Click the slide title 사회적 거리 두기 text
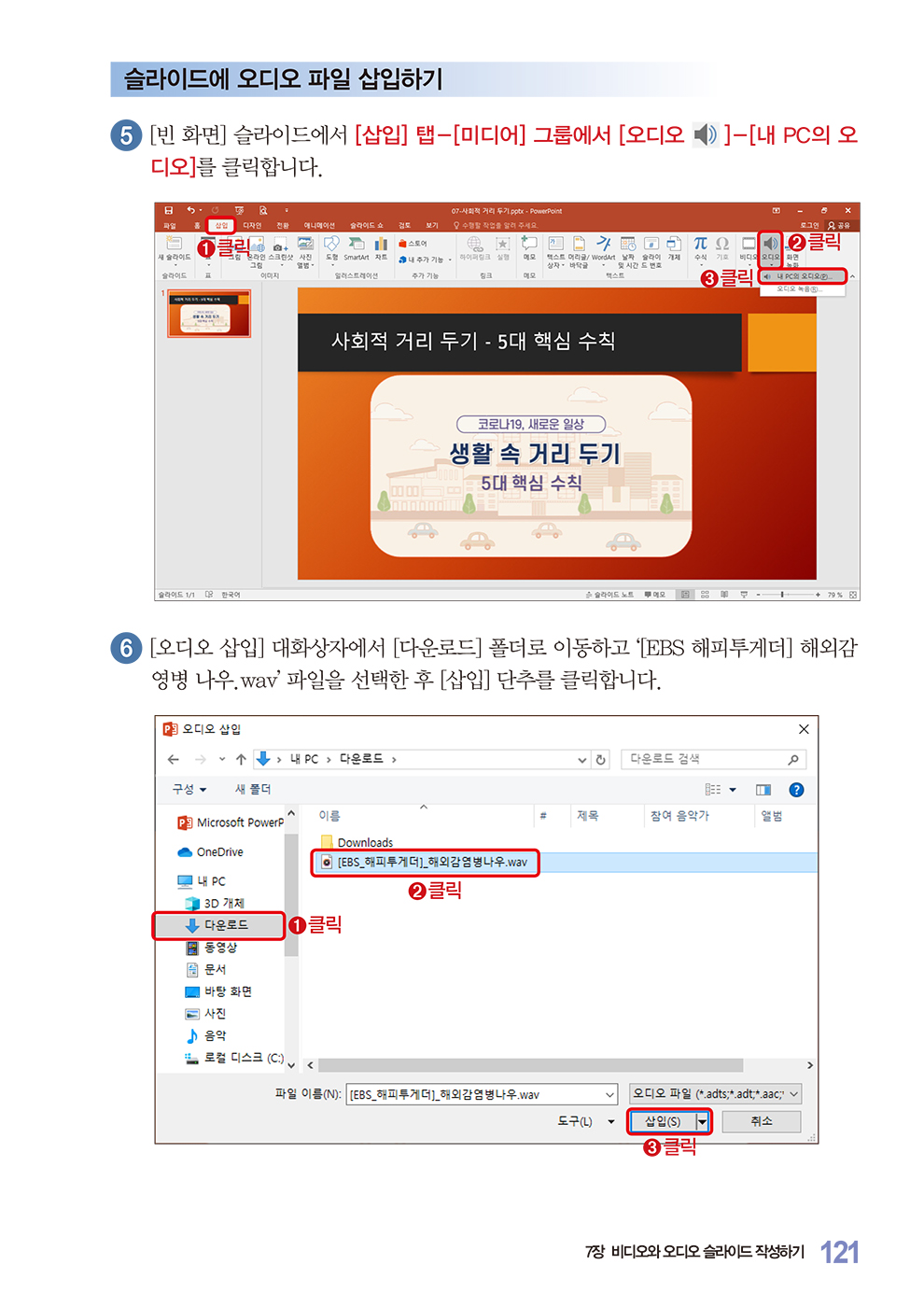The width and height of the screenshot is (924, 1307). point(473,341)
